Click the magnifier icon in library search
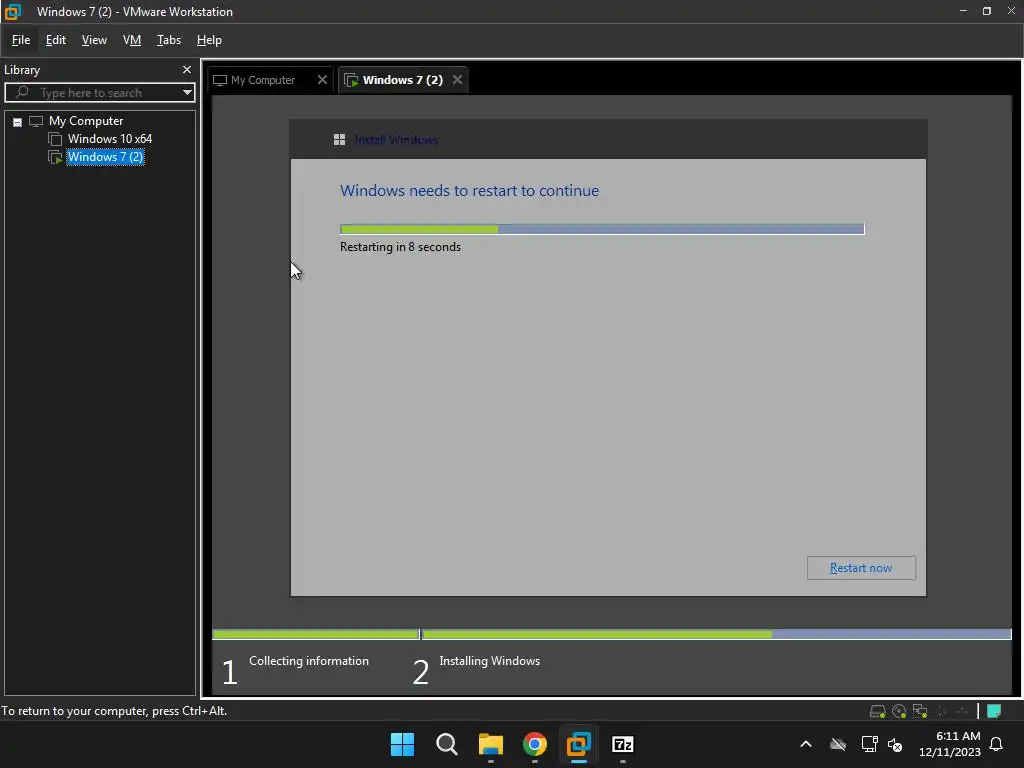Screen dimensions: 1024x768 tap(22, 92)
